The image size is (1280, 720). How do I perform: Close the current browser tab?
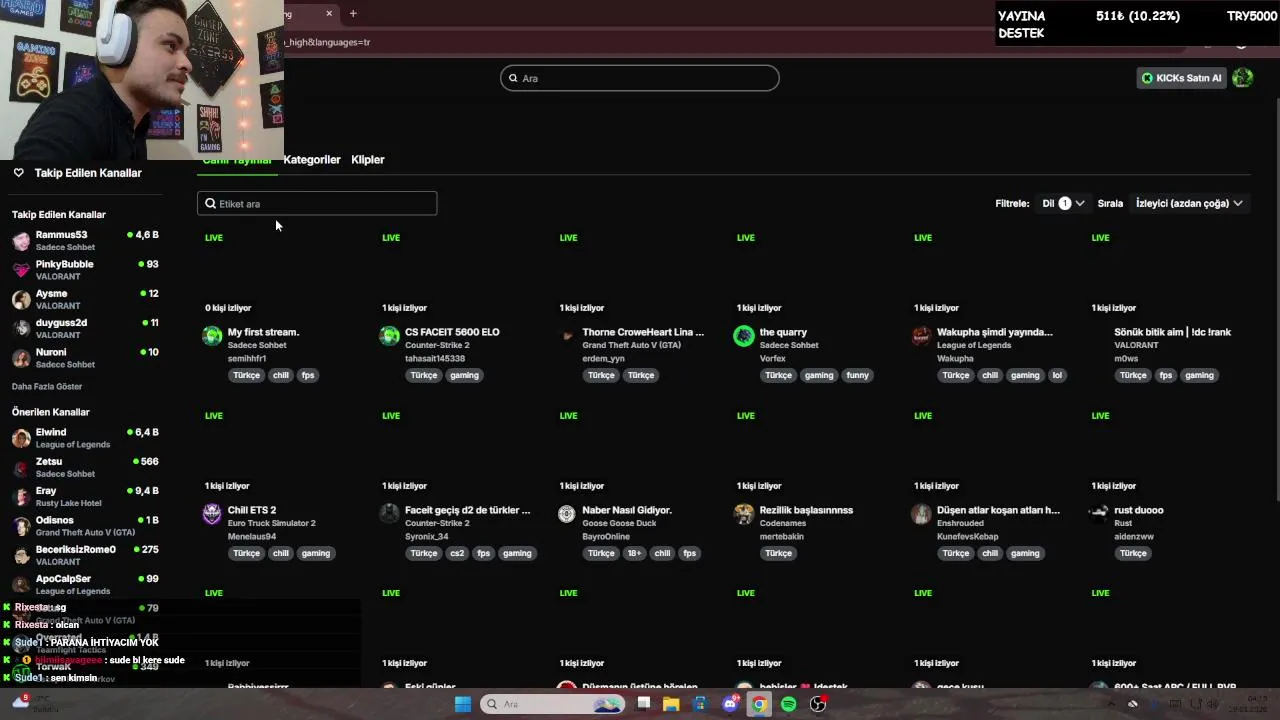(x=329, y=13)
